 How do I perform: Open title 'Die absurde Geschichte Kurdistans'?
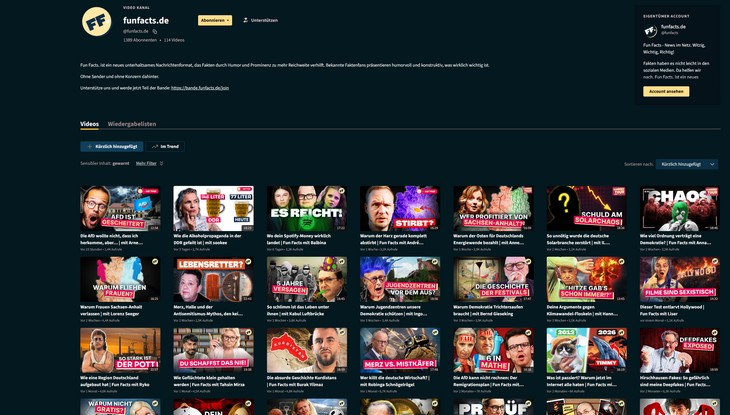(x=301, y=381)
